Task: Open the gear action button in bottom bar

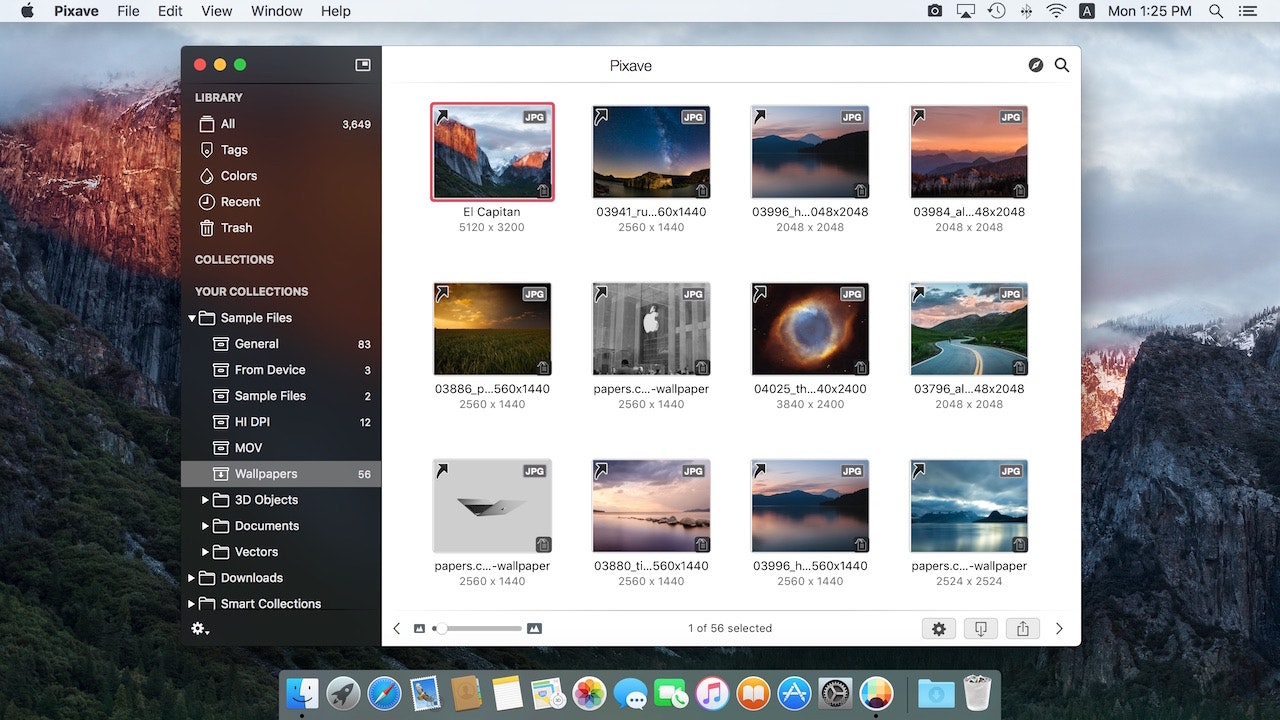Action: (x=938, y=628)
